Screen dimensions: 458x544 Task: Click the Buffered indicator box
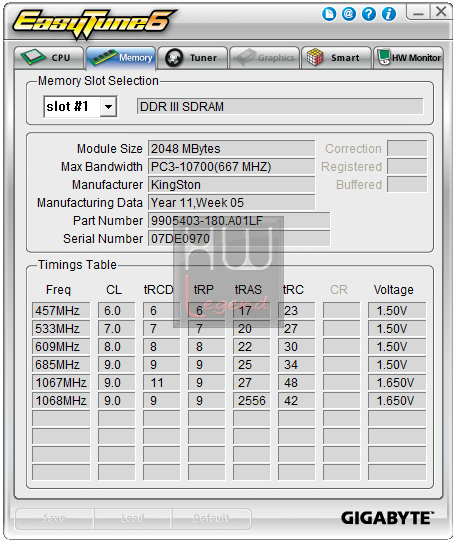(407, 185)
